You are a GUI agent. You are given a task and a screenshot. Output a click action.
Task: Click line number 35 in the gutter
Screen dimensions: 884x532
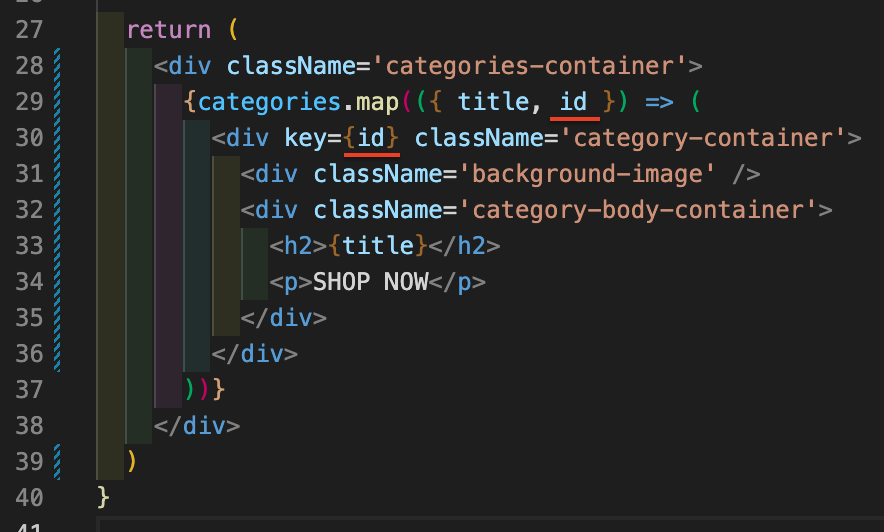tap(29, 318)
